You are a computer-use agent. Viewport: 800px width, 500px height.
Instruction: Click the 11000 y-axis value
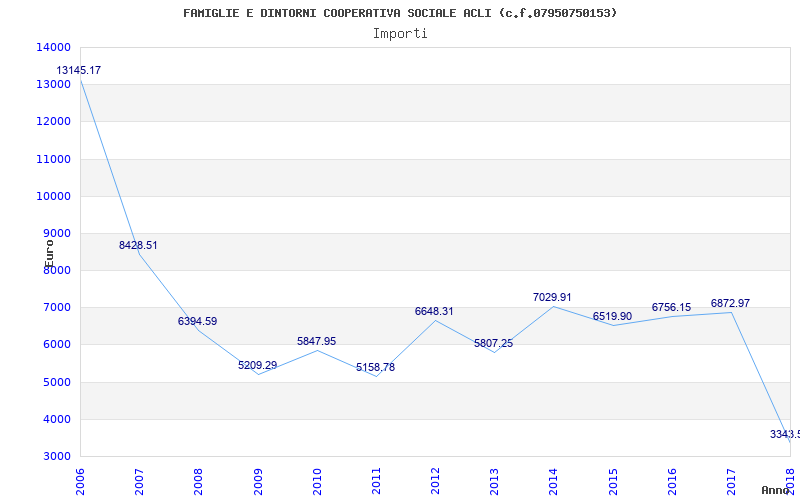pos(53,159)
